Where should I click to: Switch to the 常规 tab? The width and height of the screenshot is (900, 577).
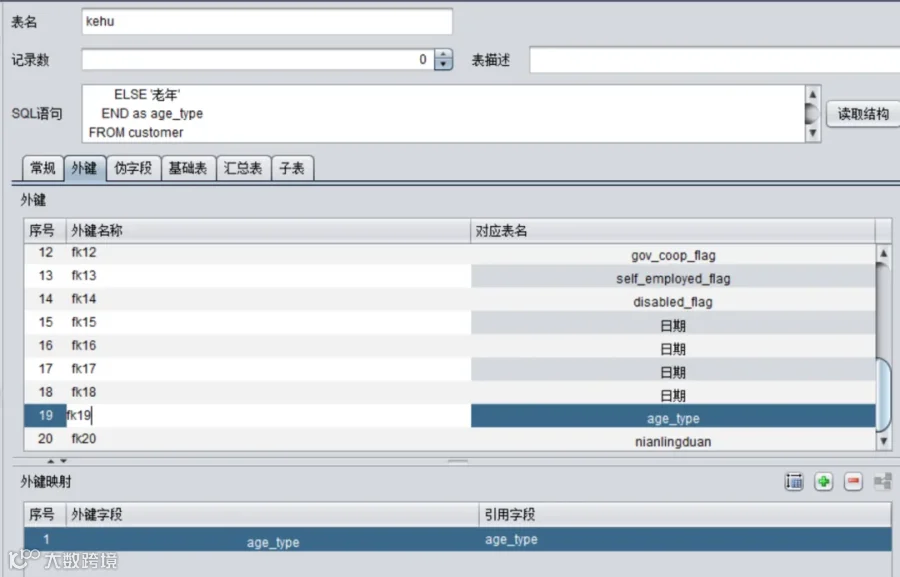click(x=43, y=168)
